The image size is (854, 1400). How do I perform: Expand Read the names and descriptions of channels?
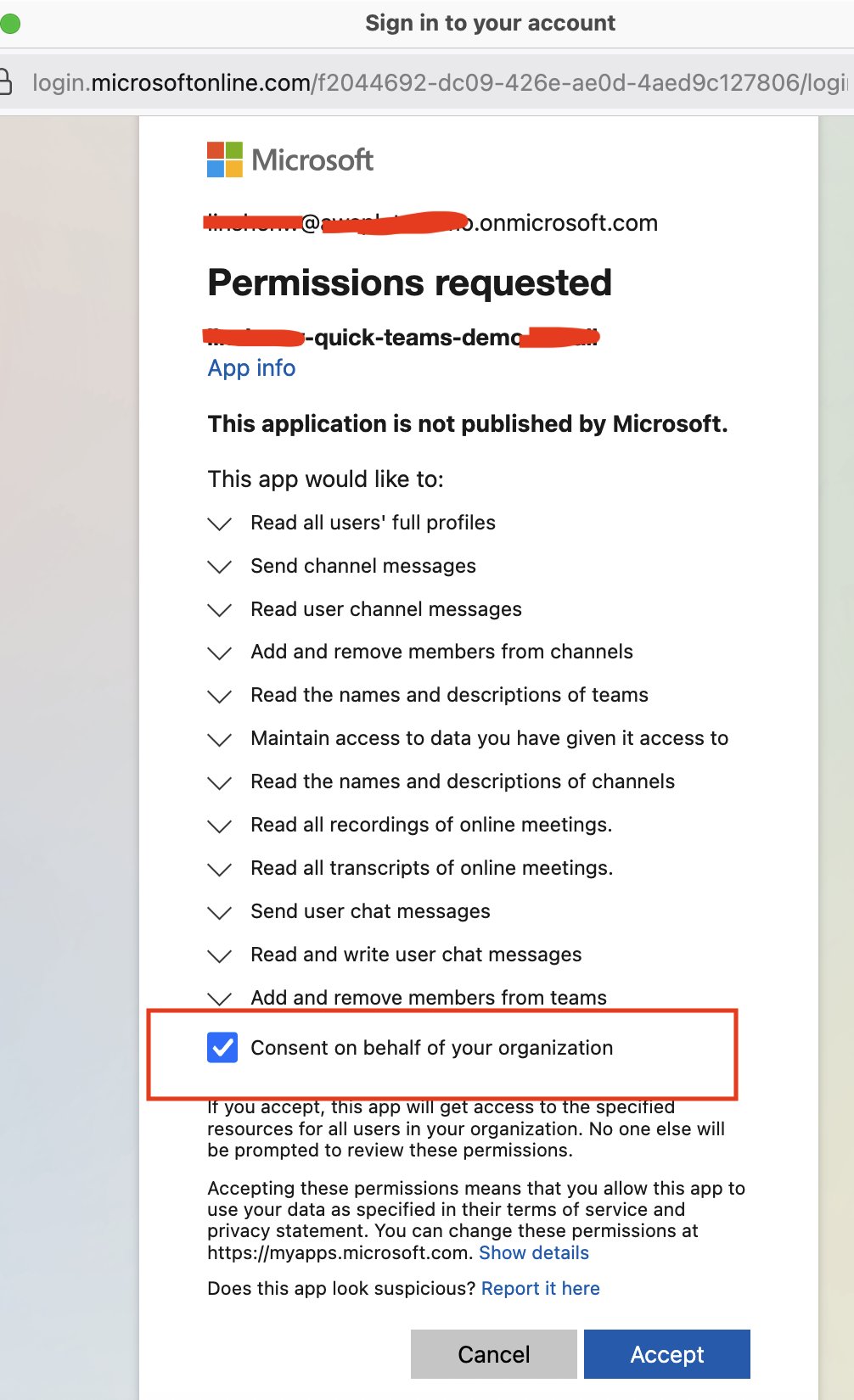(219, 783)
